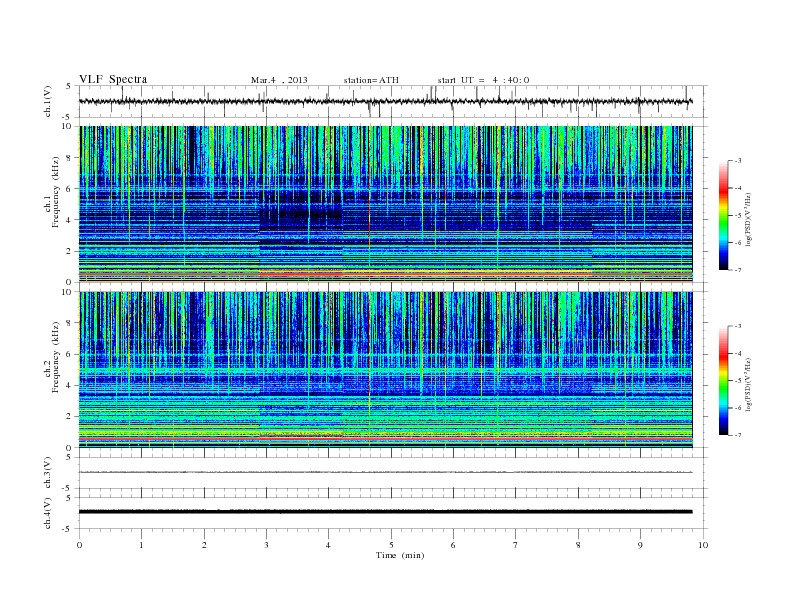Click the "-4" tick on ch.2 colorbar
Viewport: 792px width, 612px height.
[738, 353]
